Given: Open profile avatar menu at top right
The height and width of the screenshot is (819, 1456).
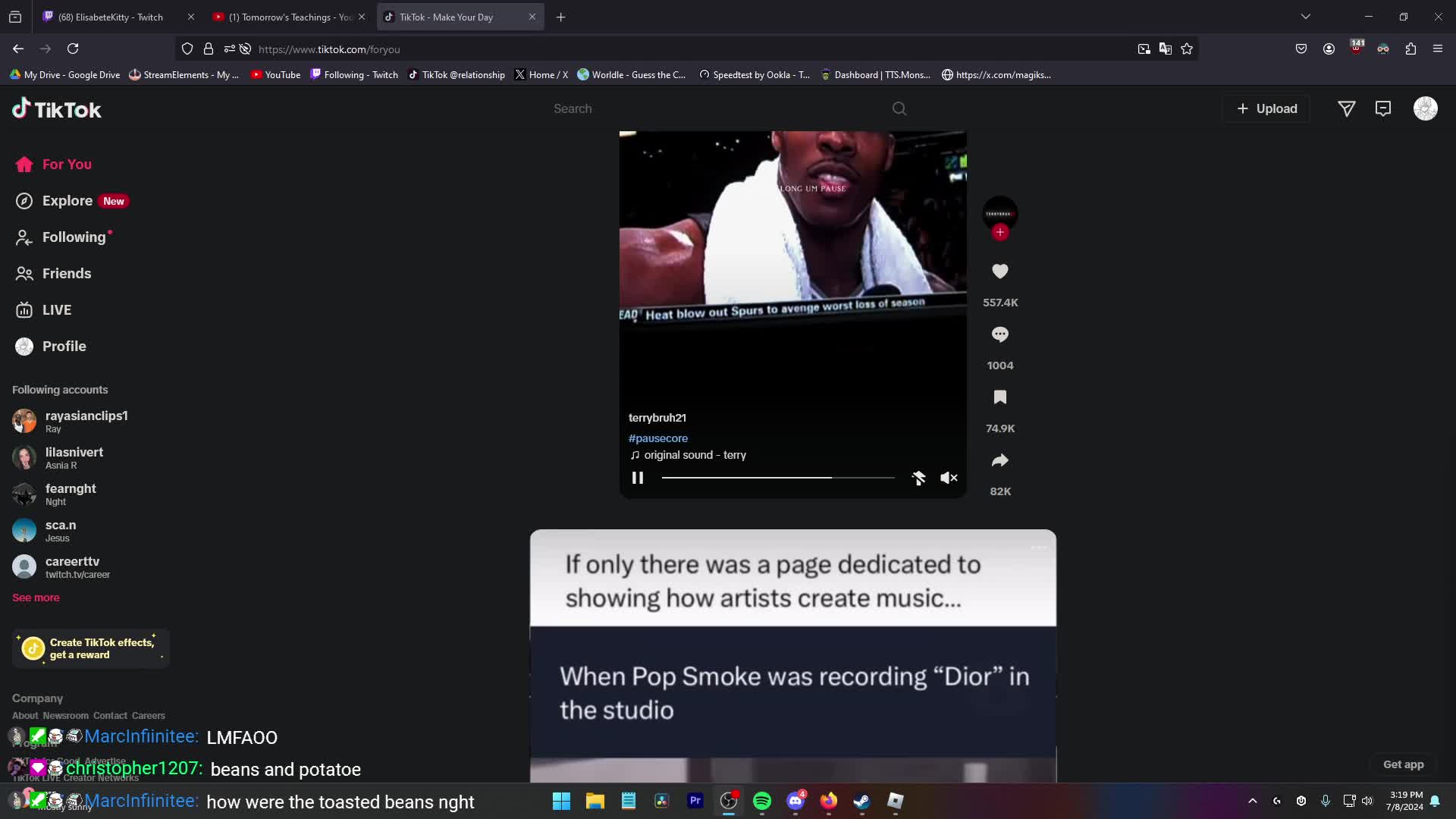Looking at the screenshot, I should coord(1426,108).
